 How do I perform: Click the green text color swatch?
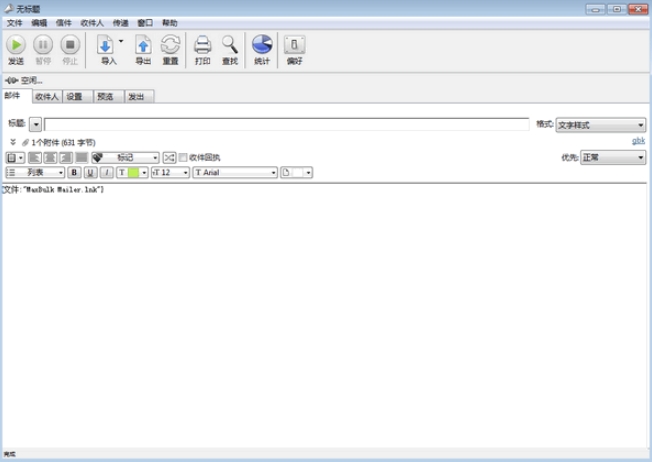133,172
